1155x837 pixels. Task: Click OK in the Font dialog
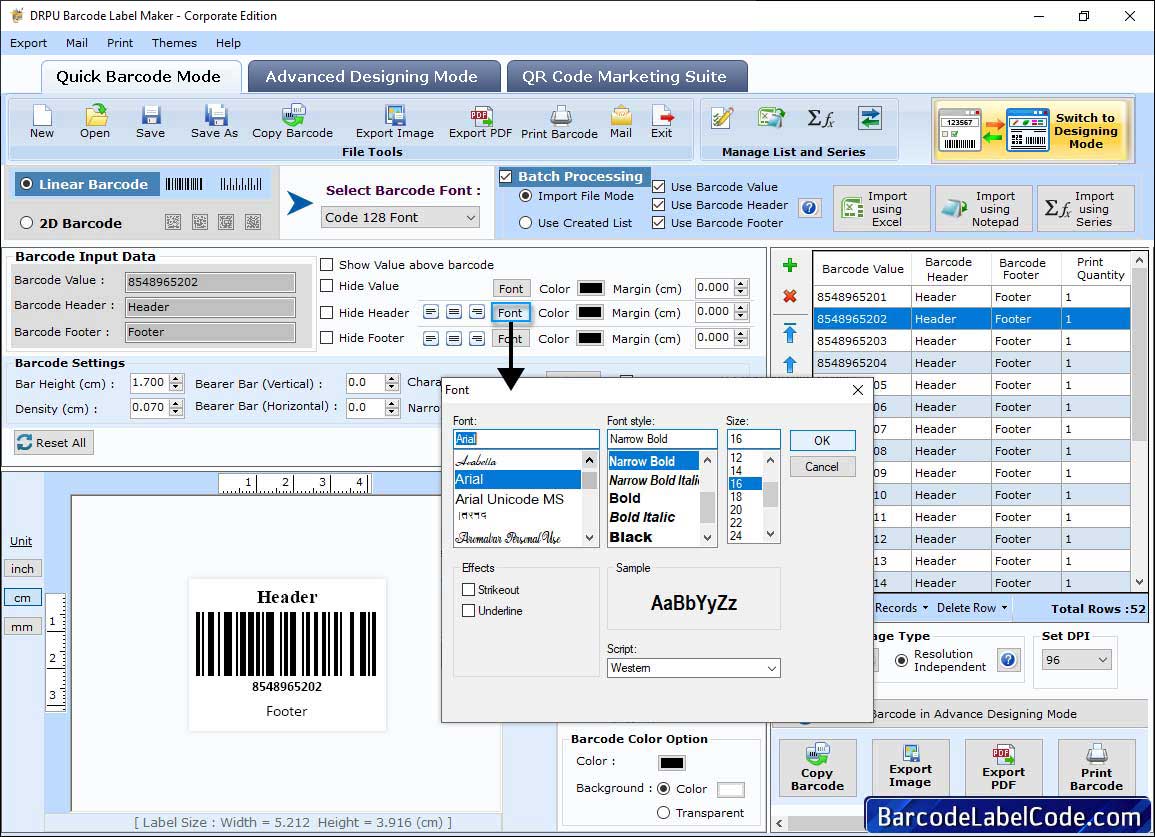point(822,441)
